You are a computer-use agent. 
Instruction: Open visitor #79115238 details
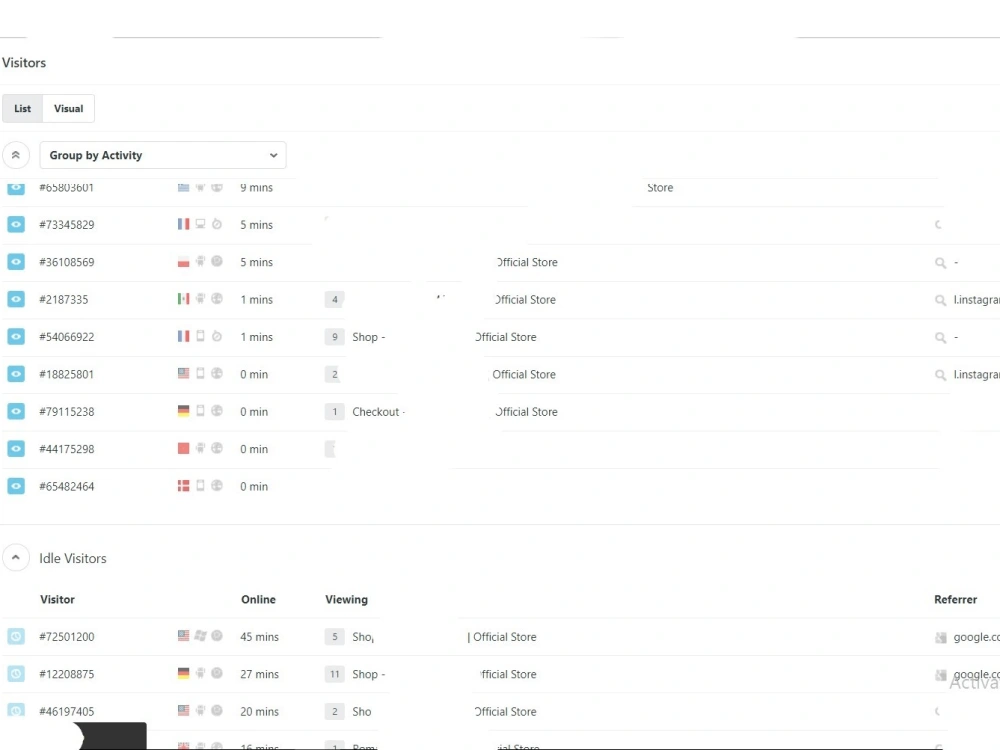pos(67,412)
